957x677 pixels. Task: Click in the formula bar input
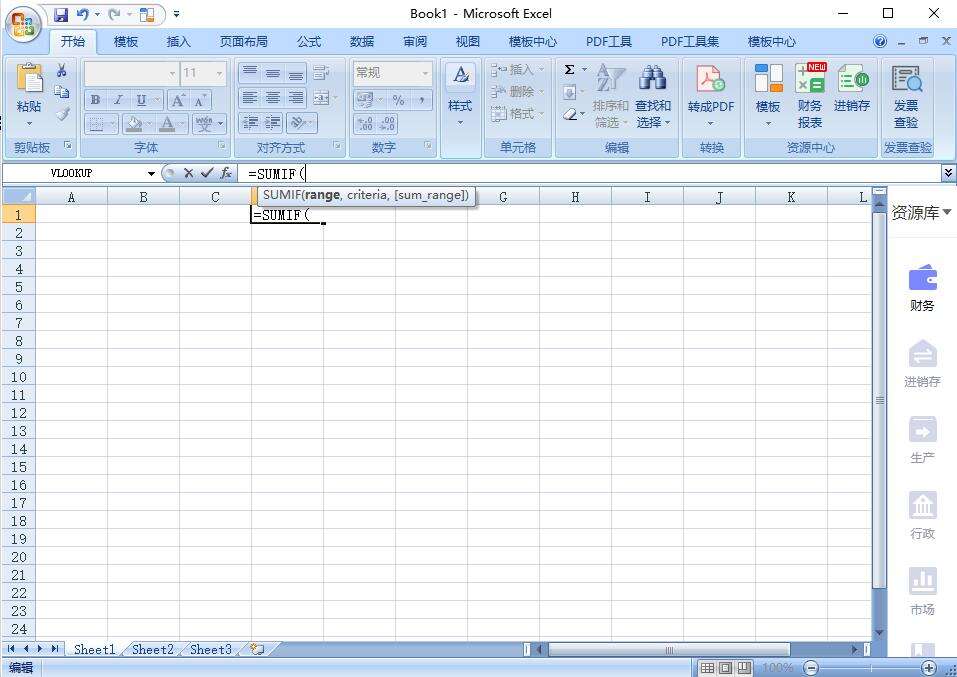pyautogui.click(x=590, y=174)
